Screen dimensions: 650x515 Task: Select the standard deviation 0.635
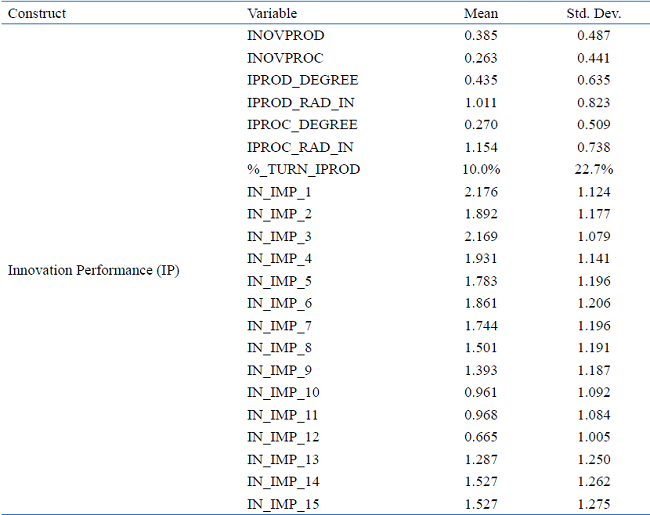594,80
